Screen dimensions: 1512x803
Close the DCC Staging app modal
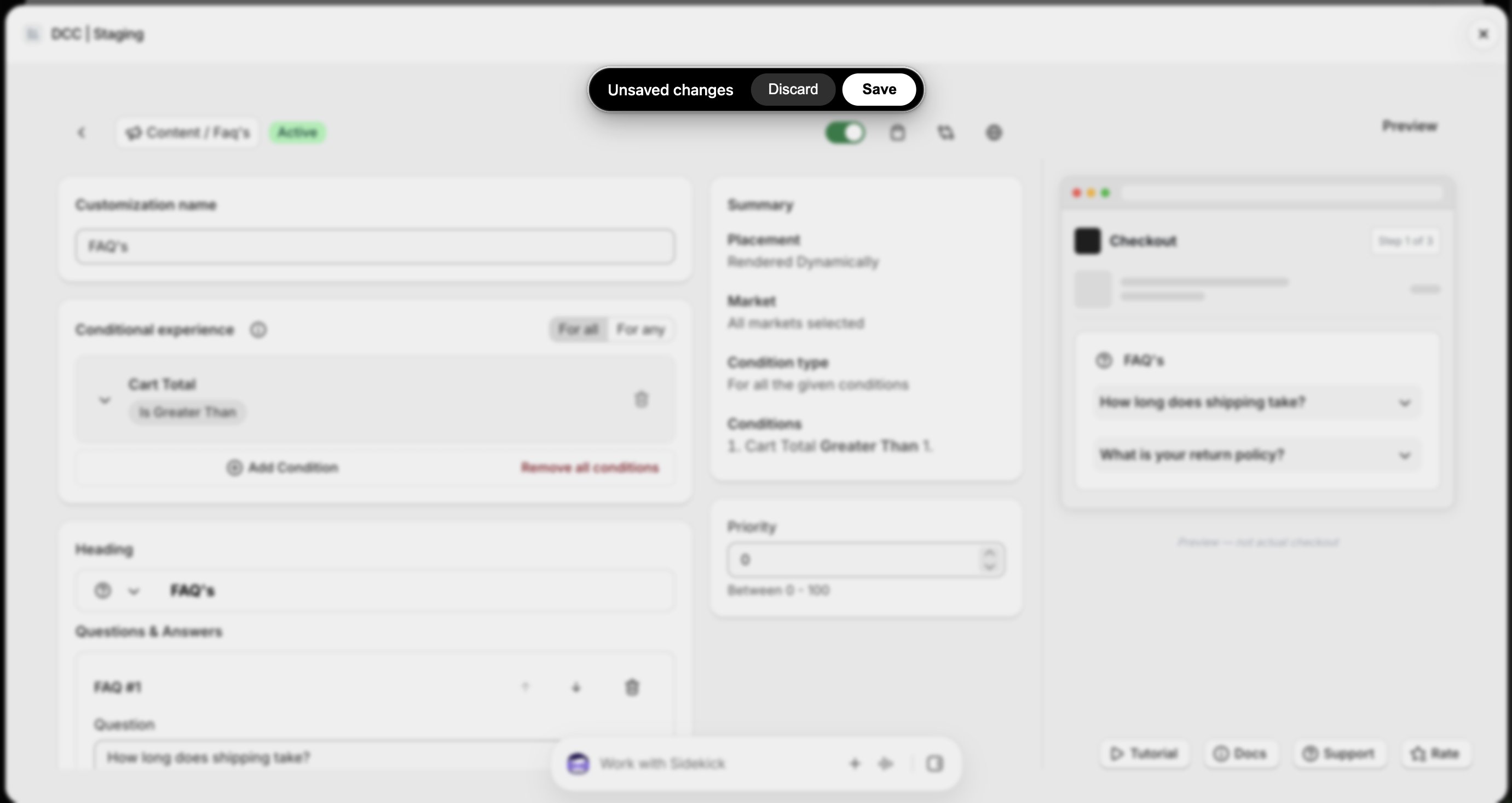1483,34
